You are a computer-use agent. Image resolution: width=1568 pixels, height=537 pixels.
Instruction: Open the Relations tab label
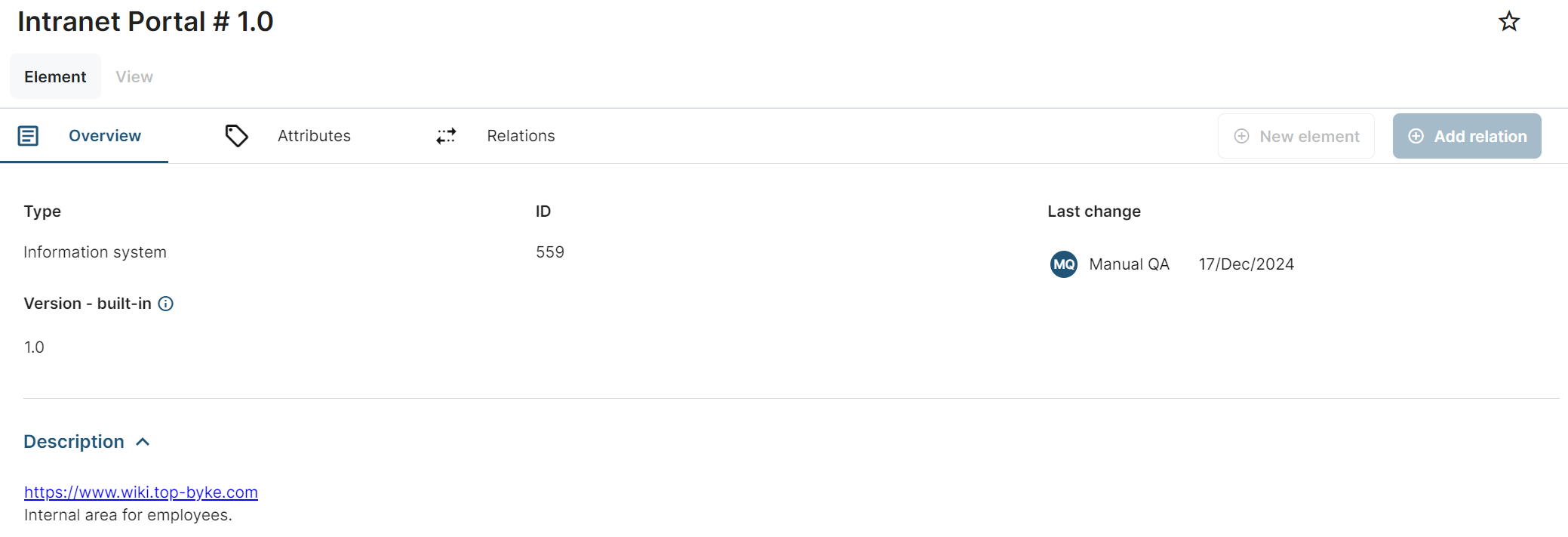coord(521,136)
